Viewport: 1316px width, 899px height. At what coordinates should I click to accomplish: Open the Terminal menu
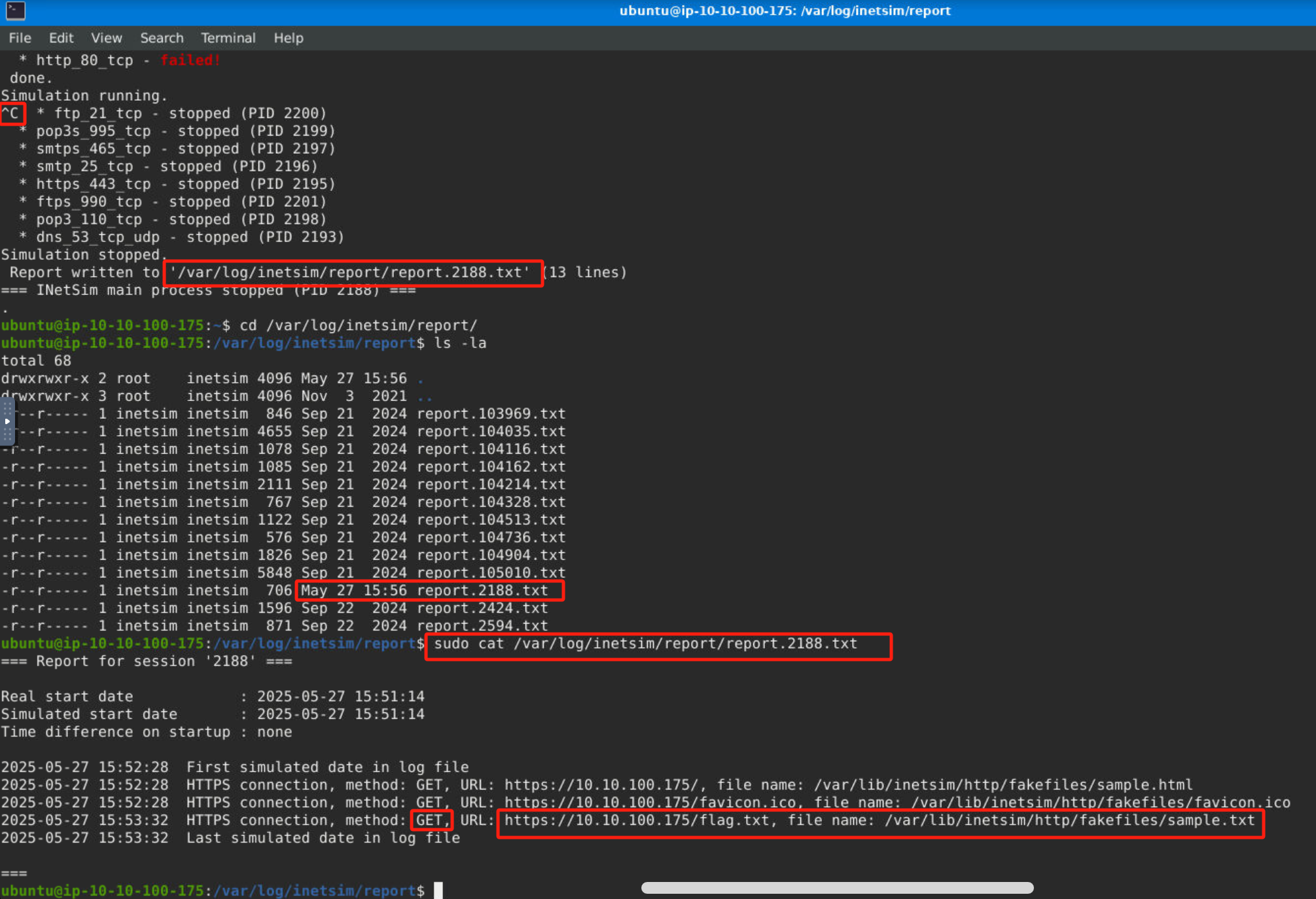click(x=228, y=38)
